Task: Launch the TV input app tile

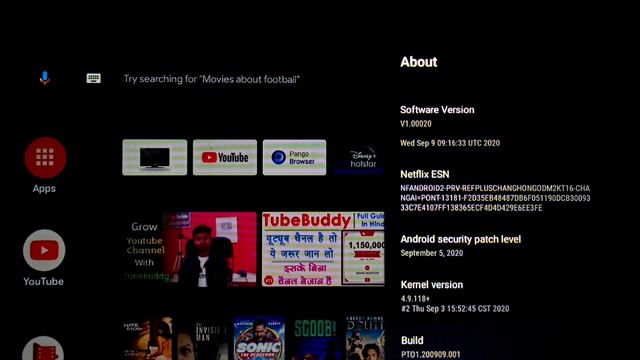Action: tap(155, 158)
